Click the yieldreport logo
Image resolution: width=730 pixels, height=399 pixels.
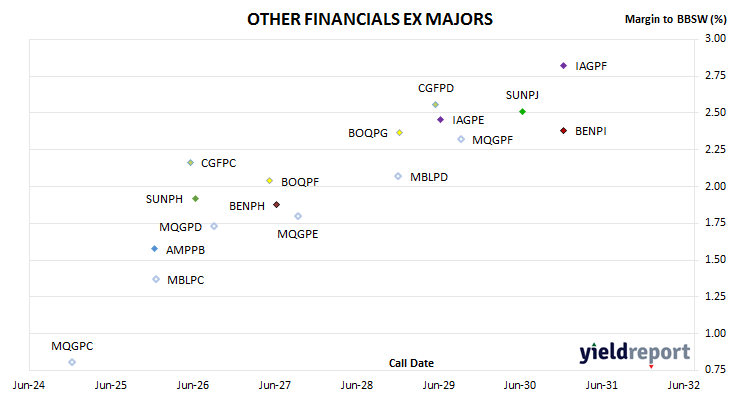click(x=635, y=354)
